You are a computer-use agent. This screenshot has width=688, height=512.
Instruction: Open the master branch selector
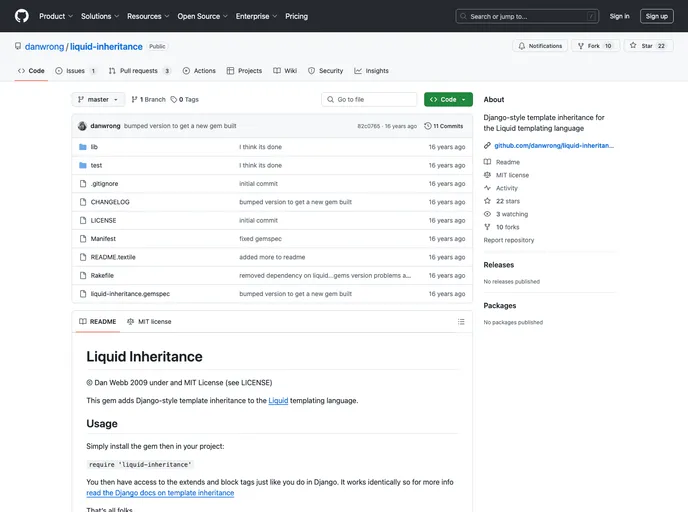point(98,100)
